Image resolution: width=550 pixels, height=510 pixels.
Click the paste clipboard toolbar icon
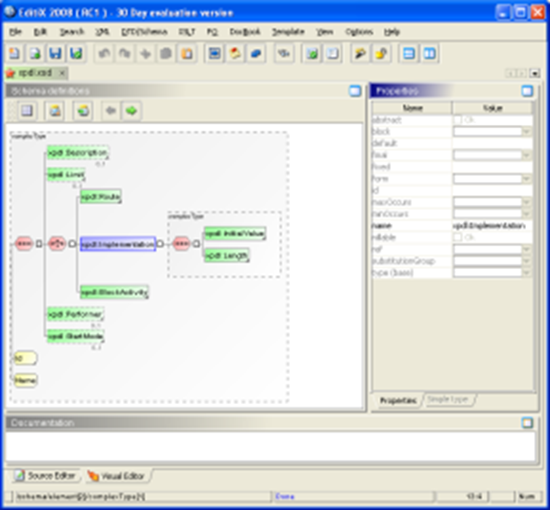pos(187,53)
